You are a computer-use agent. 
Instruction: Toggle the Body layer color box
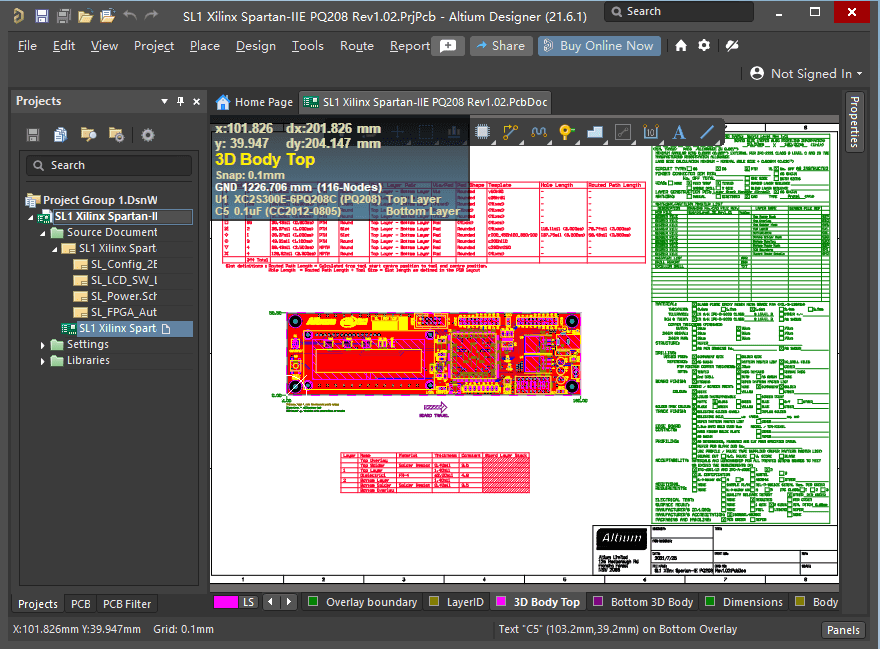800,602
